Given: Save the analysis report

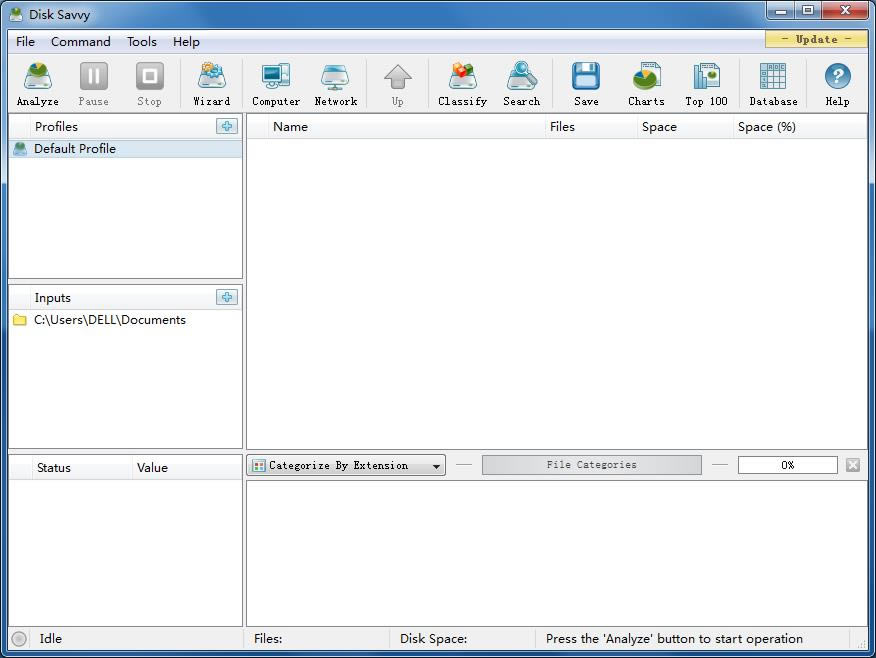Looking at the screenshot, I should [586, 84].
